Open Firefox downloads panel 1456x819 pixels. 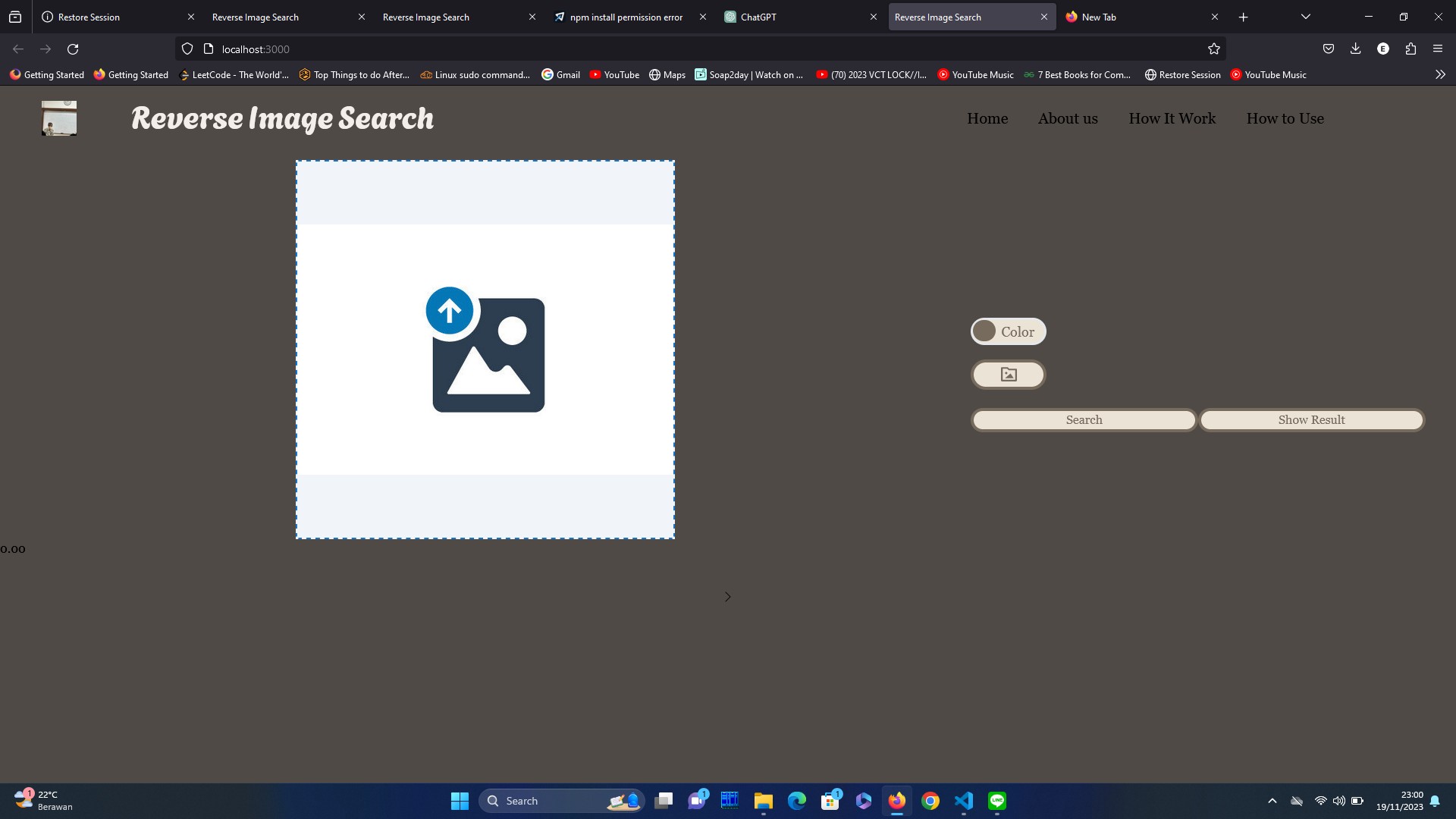click(1355, 49)
